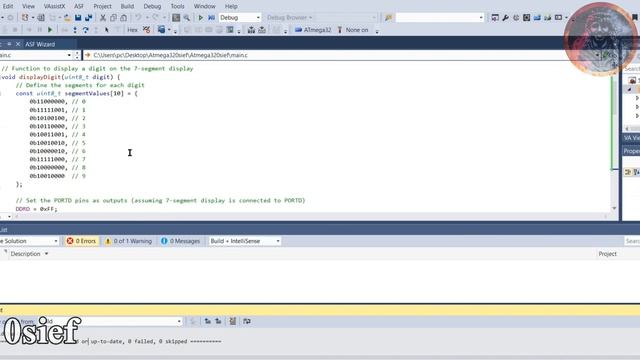Click the Toggle Word Wrap output icon

247,322
